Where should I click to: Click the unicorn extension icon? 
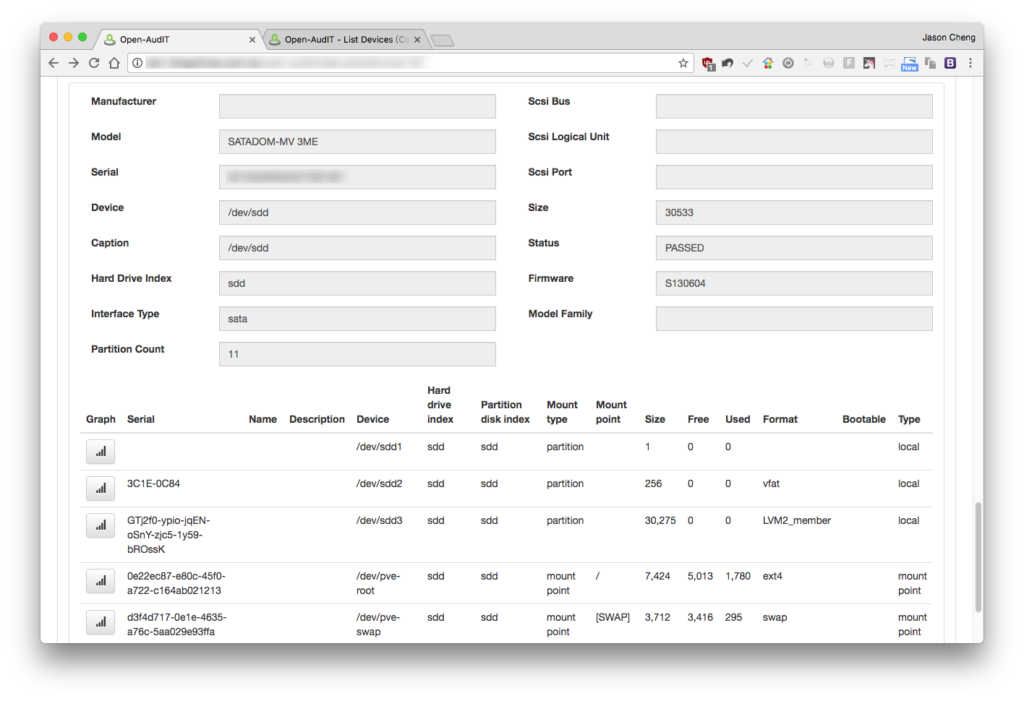869,63
